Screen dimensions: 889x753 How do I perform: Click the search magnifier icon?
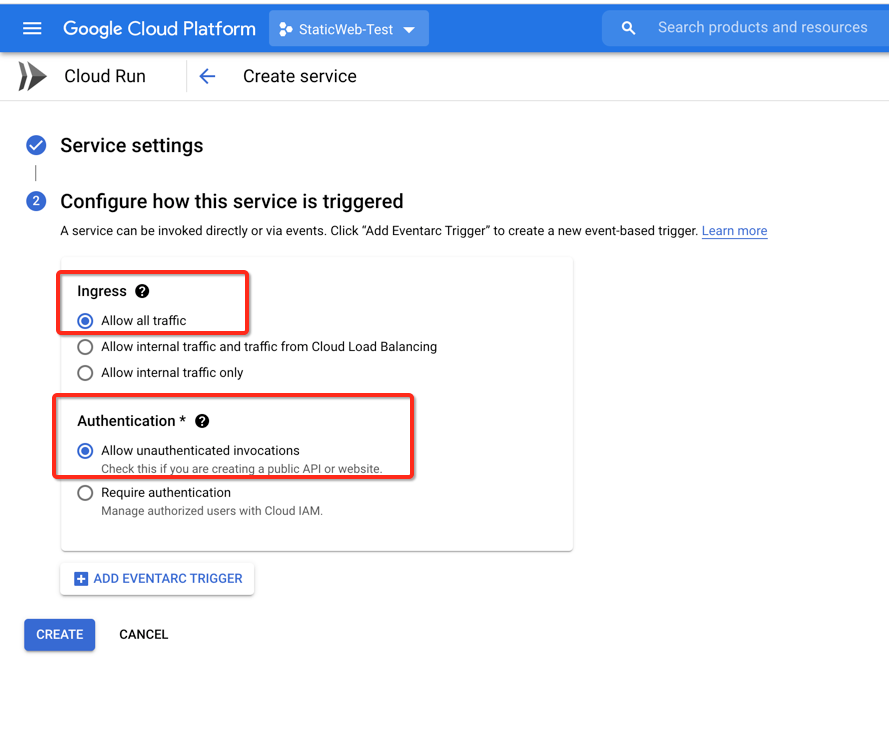[627, 27]
